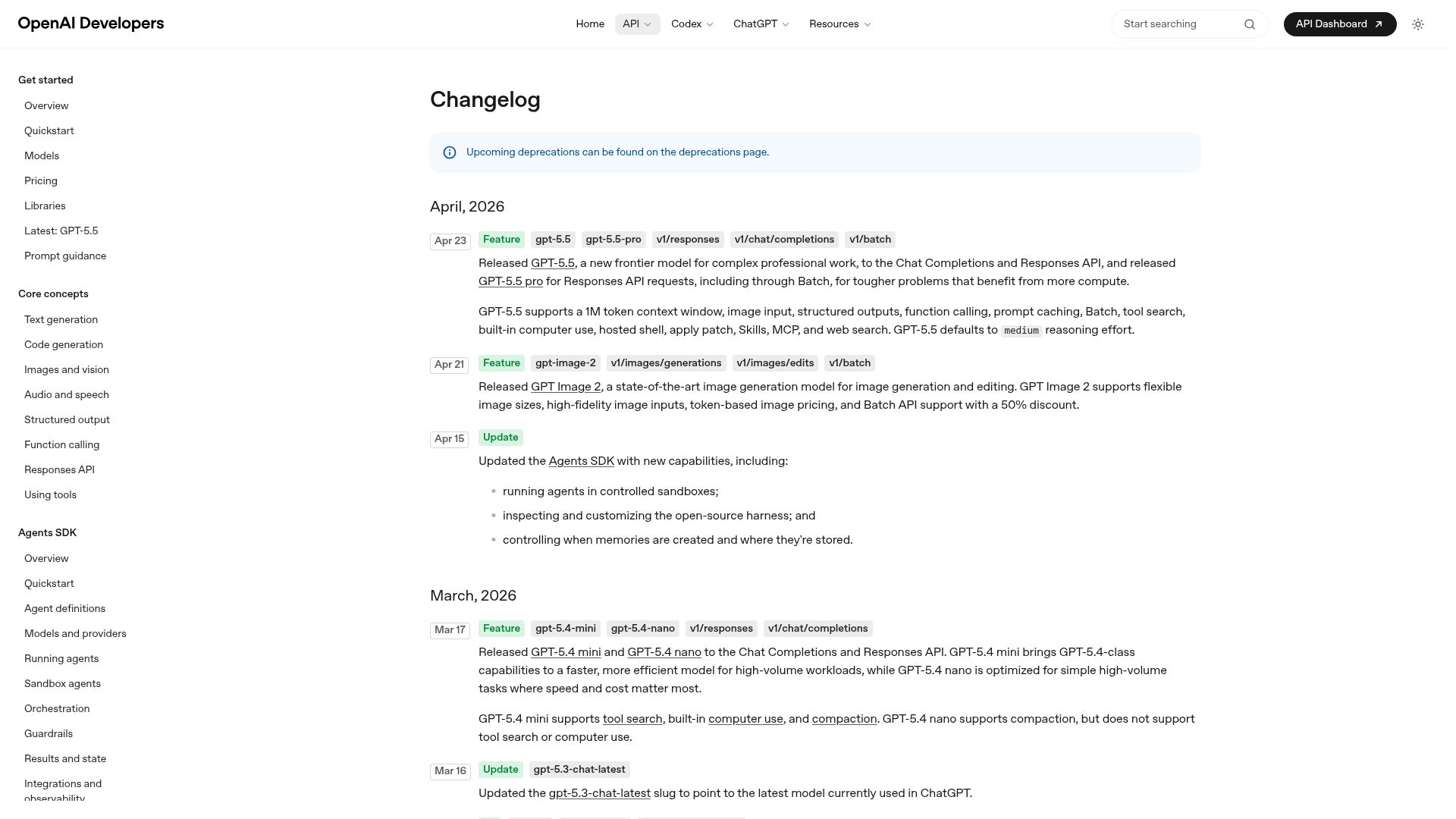This screenshot has width=1456, height=819.
Task: Go to the Home nav item
Action: tap(590, 24)
